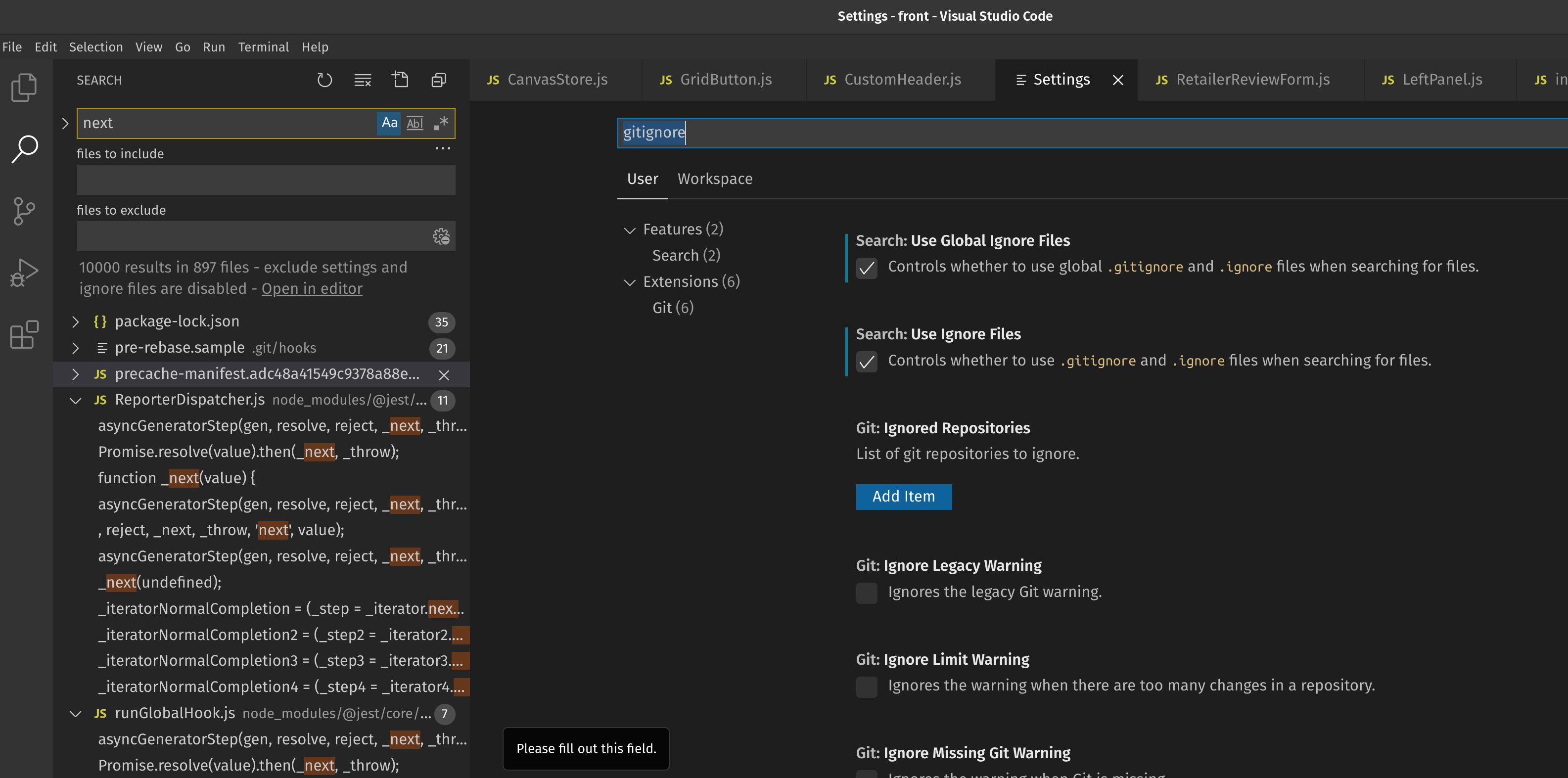
Task: Collapse the ReporterDispatcher.js results
Action: click(x=76, y=400)
